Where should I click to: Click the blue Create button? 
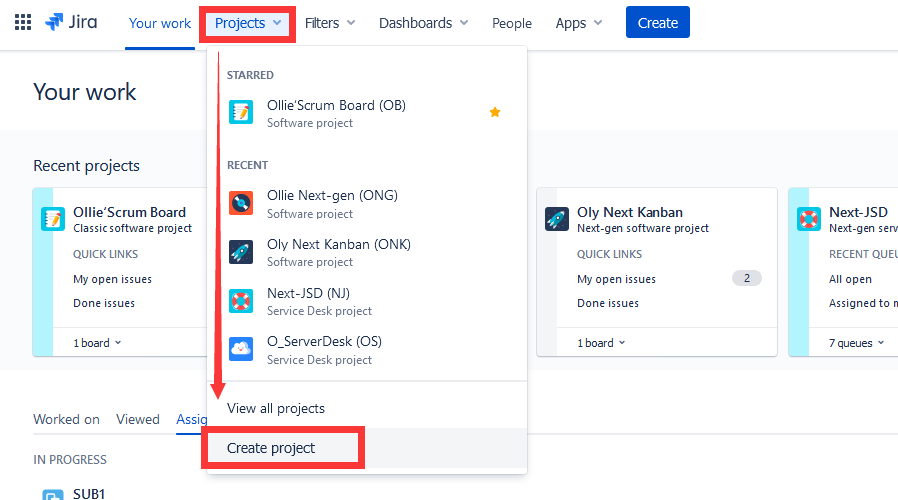657,22
